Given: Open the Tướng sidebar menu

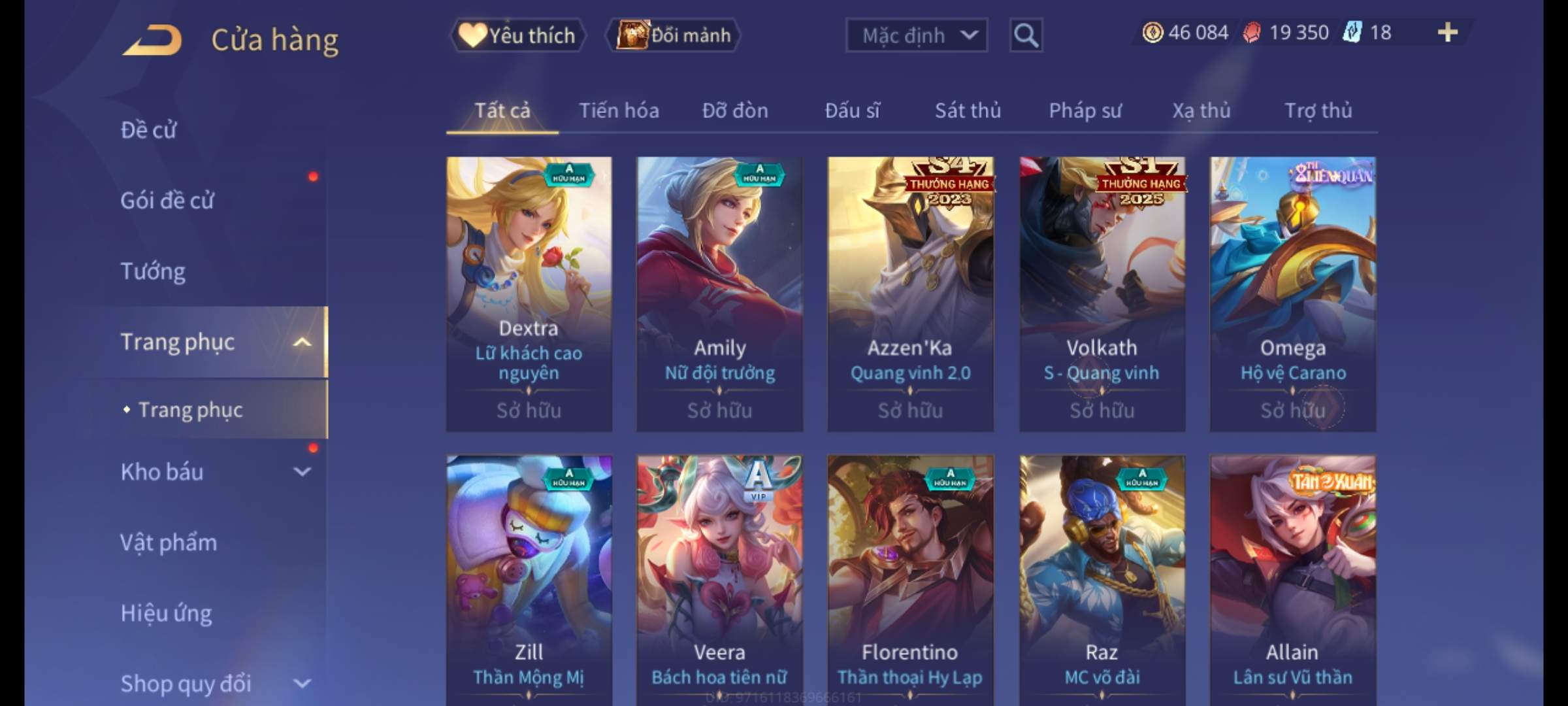Looking at the screenshot, I should click(x=153, y=271).
